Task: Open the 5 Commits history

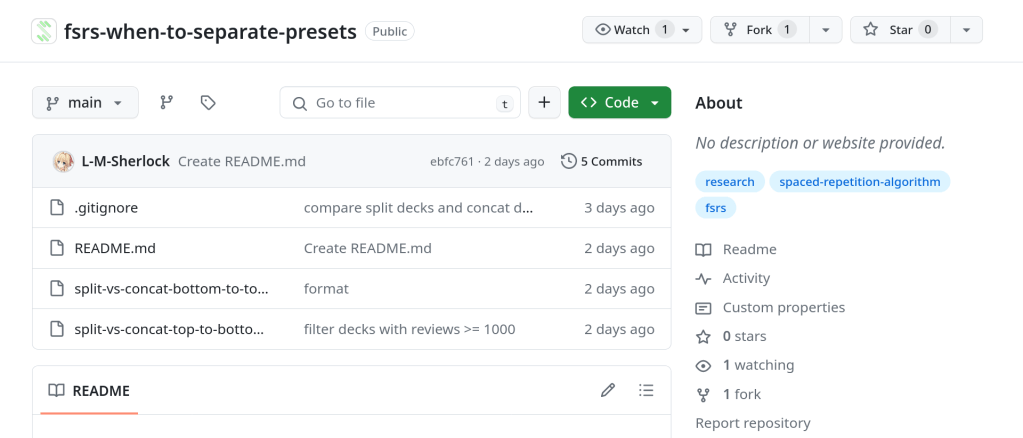Action: (x=602, y=161)
